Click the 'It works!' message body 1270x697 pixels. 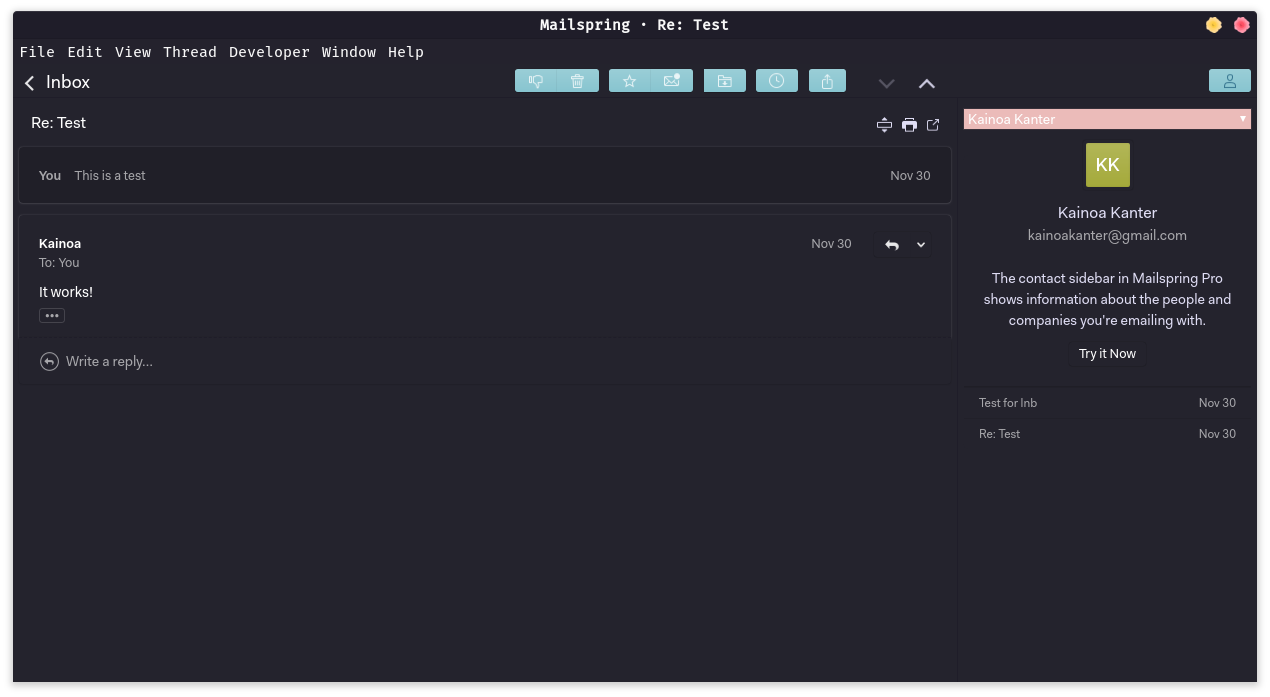tap(66, 292)
